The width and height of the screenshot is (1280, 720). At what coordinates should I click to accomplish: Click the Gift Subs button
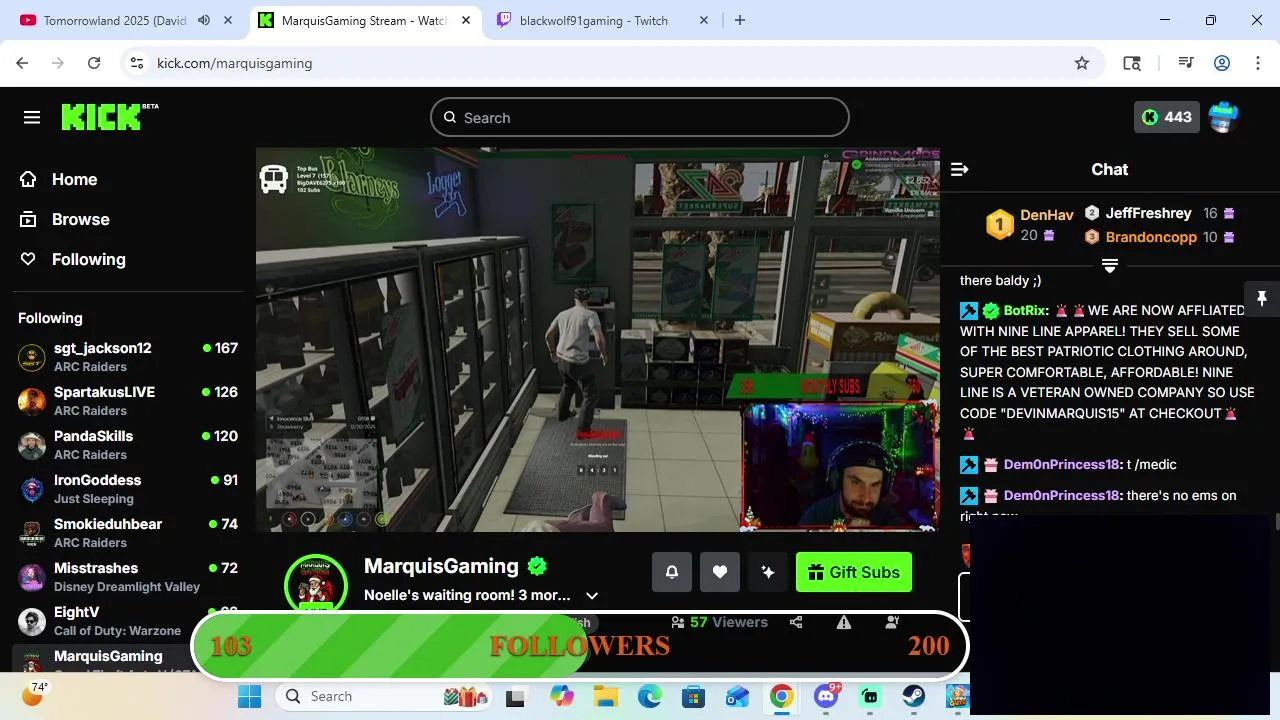click(854, 572)
